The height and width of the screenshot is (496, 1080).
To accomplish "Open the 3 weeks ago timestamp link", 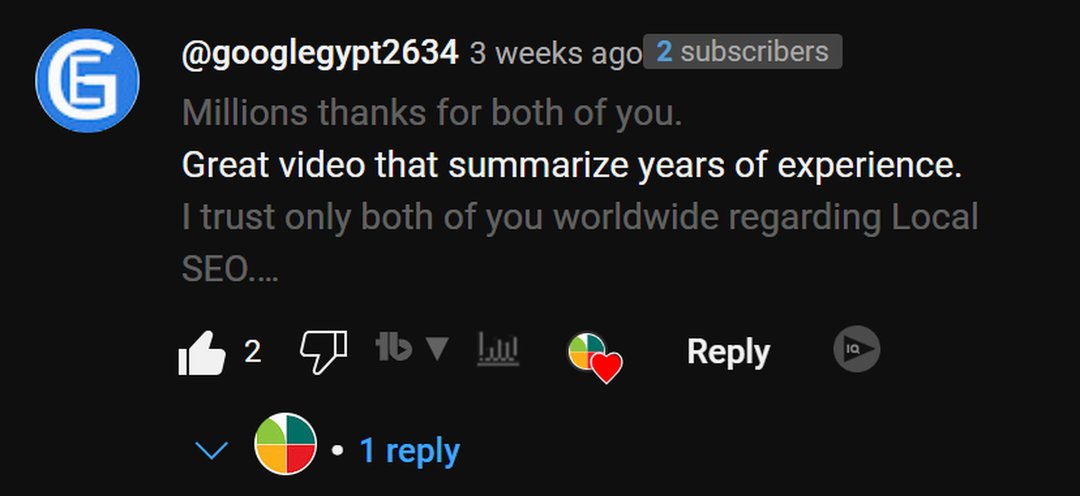I will point(556,53).
